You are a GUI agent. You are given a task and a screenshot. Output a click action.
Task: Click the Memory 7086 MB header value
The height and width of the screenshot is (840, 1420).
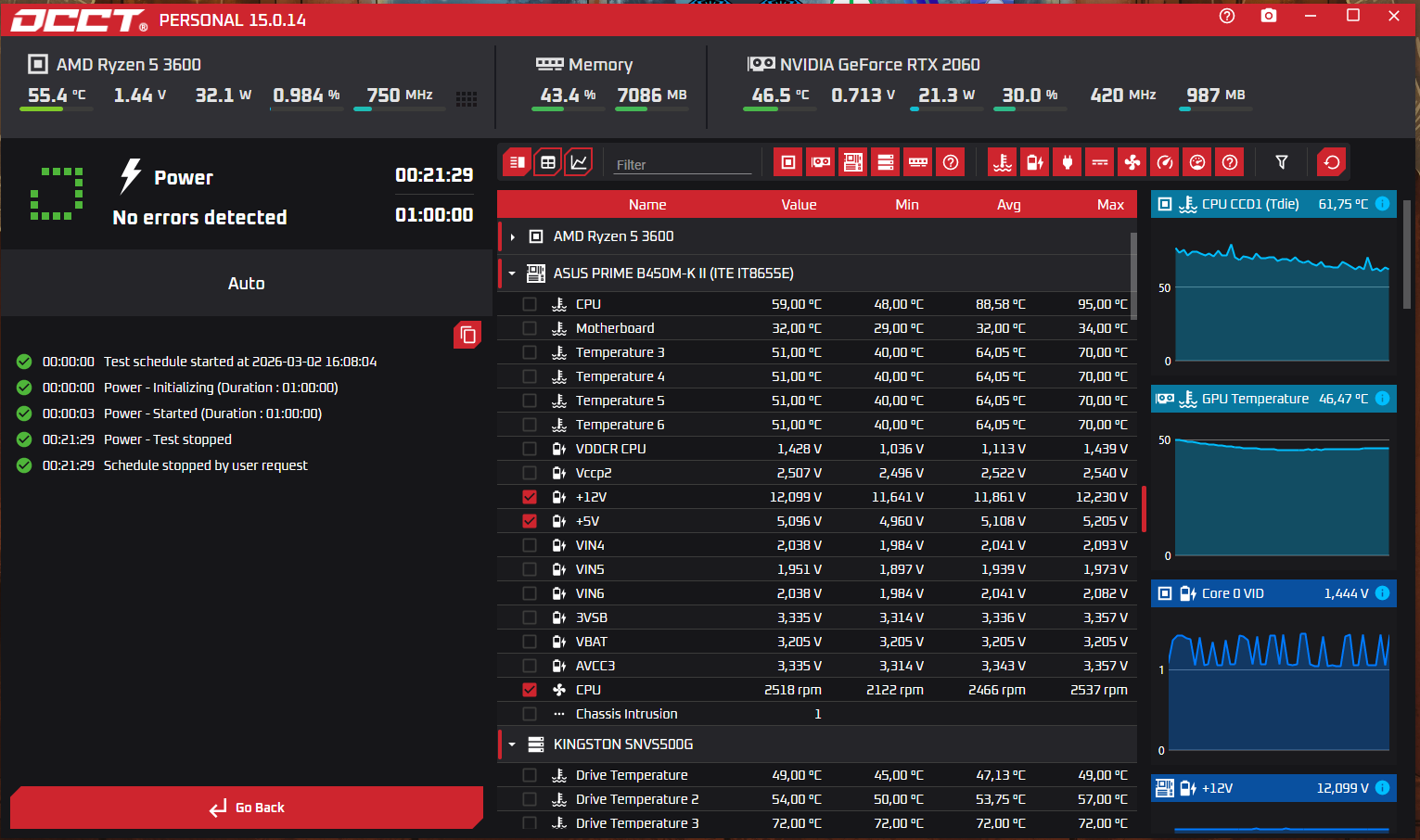pos(652,95)
